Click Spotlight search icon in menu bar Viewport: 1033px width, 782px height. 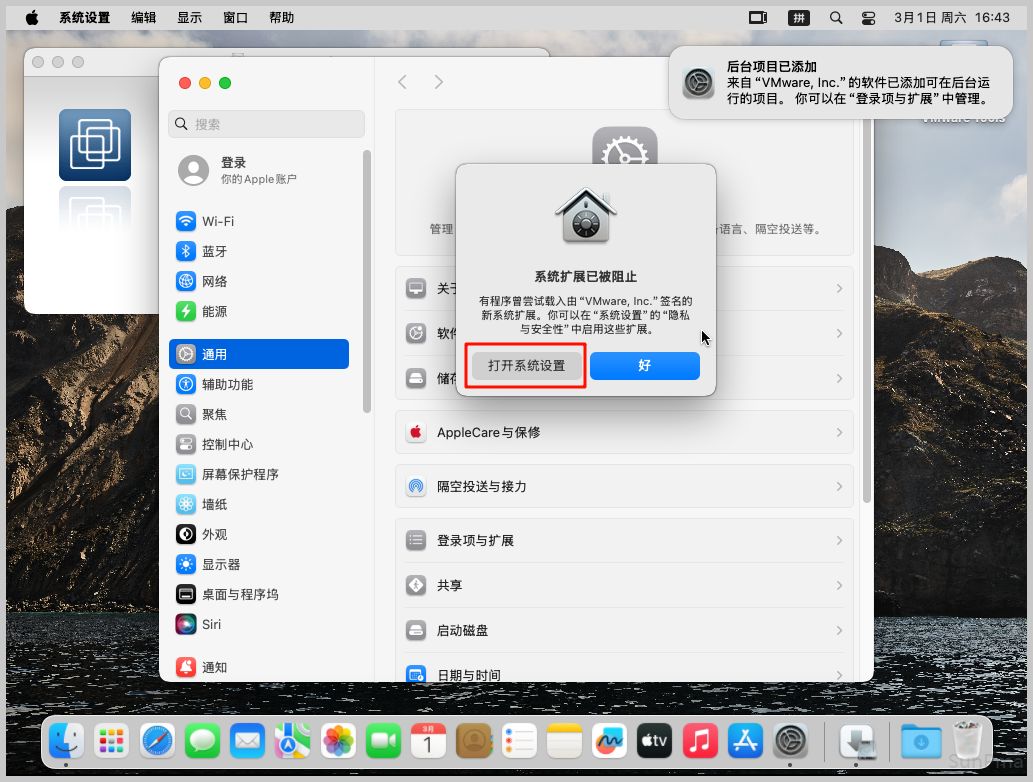pyautogui.click(x=836, y=17)
